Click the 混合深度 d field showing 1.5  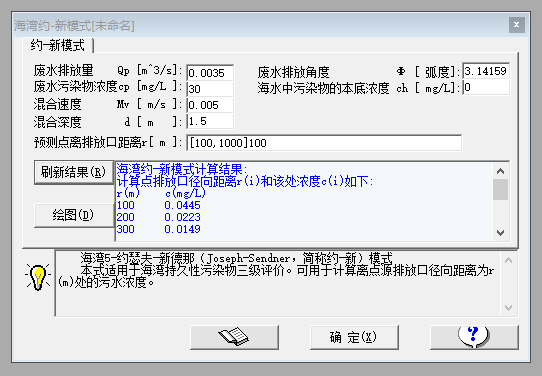coord(210,121)
